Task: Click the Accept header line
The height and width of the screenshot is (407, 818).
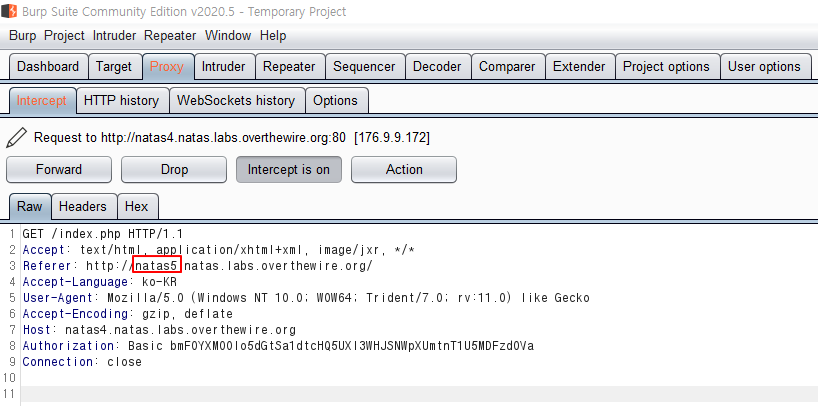Action: pos(219,250)
